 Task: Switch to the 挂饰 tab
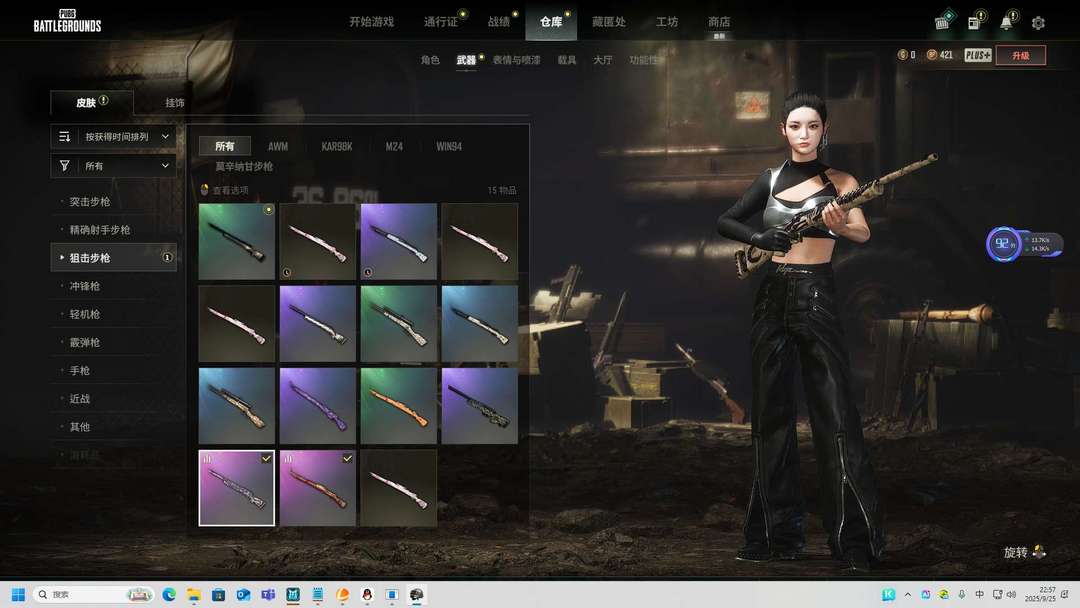[175, 103]
